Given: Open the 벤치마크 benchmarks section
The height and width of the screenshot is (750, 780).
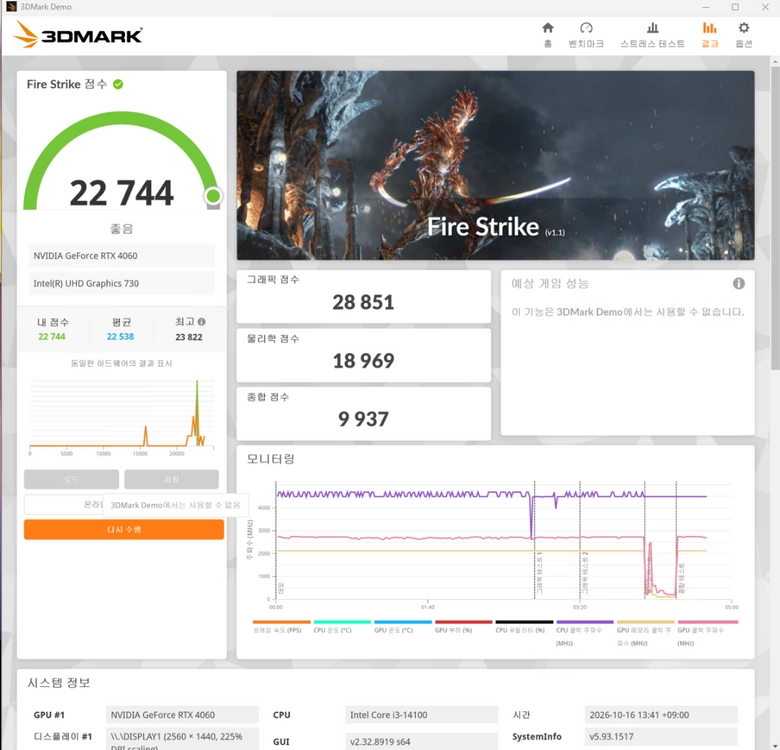Looking at the screenshot, I should pyautogui.click(x=586, y=34).
